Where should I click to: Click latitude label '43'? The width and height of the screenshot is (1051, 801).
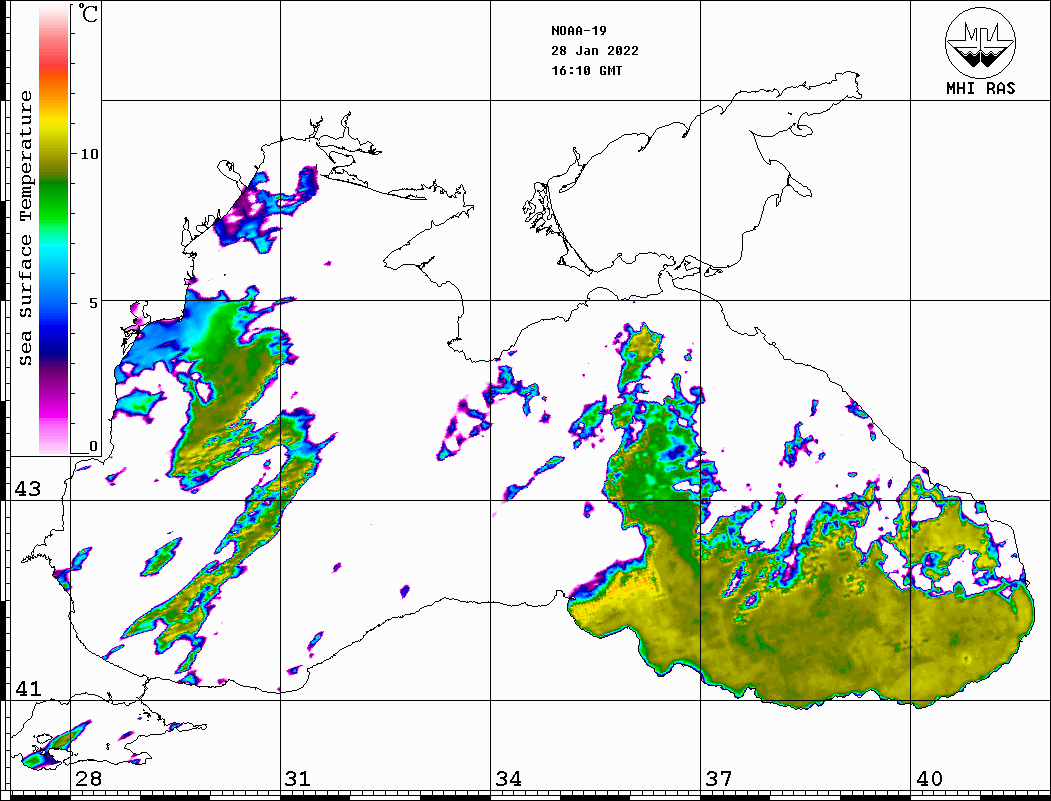click(x=28, y=489)
